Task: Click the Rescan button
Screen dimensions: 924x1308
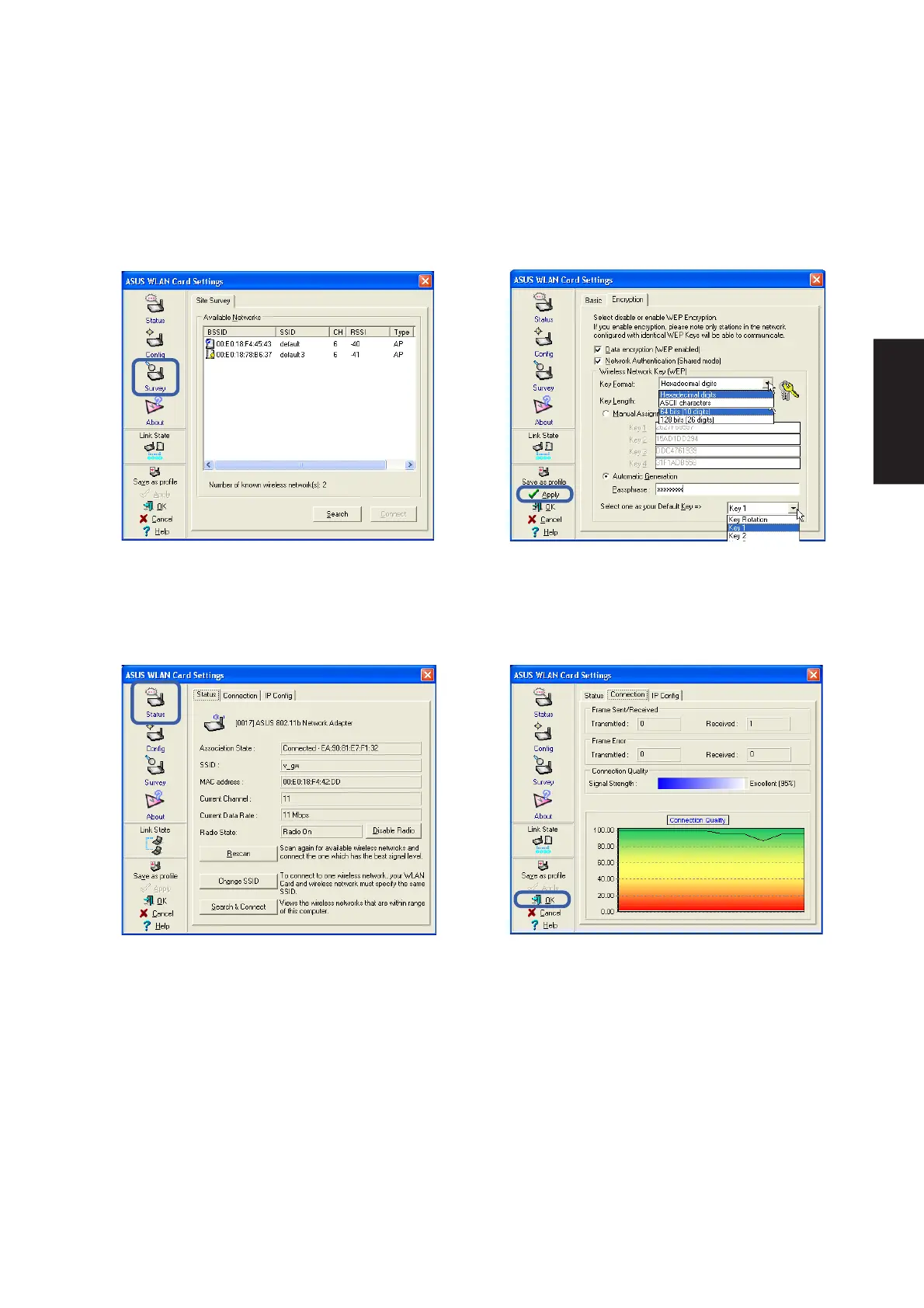Action: coord(238,854)
